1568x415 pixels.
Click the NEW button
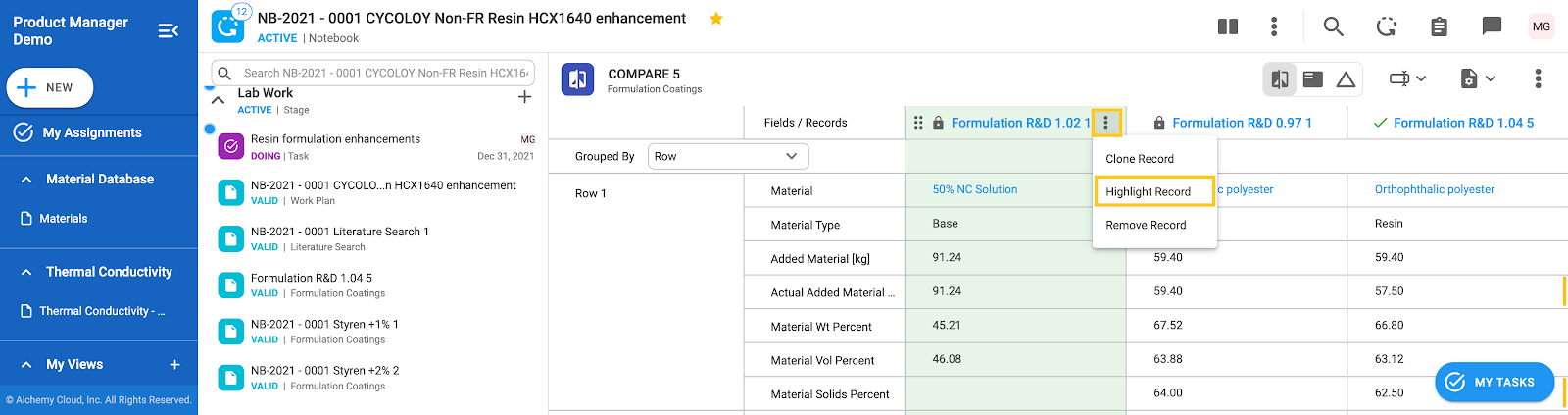point(49,87)
